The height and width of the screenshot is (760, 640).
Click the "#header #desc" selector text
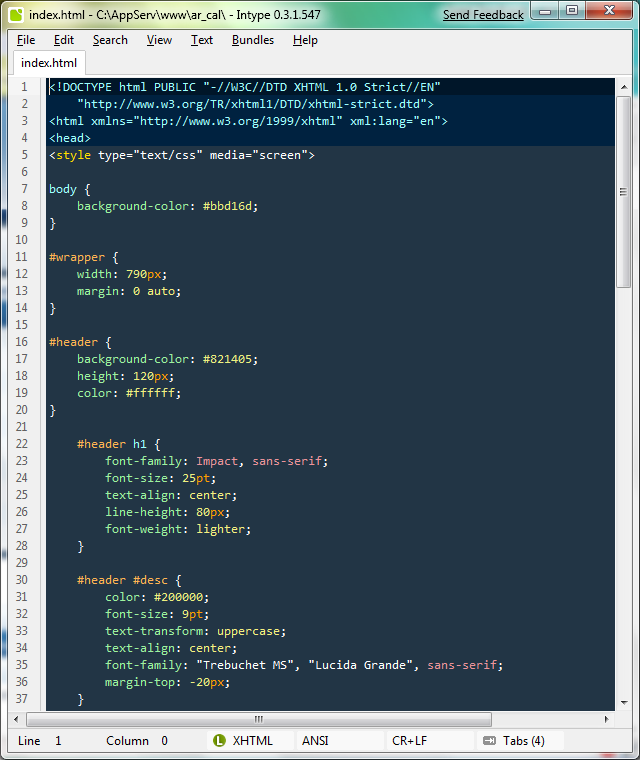point(122,580)
